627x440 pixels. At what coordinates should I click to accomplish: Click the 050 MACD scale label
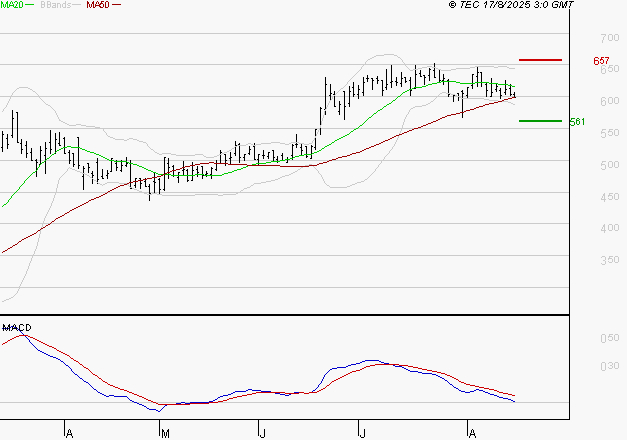coord(609,340)
